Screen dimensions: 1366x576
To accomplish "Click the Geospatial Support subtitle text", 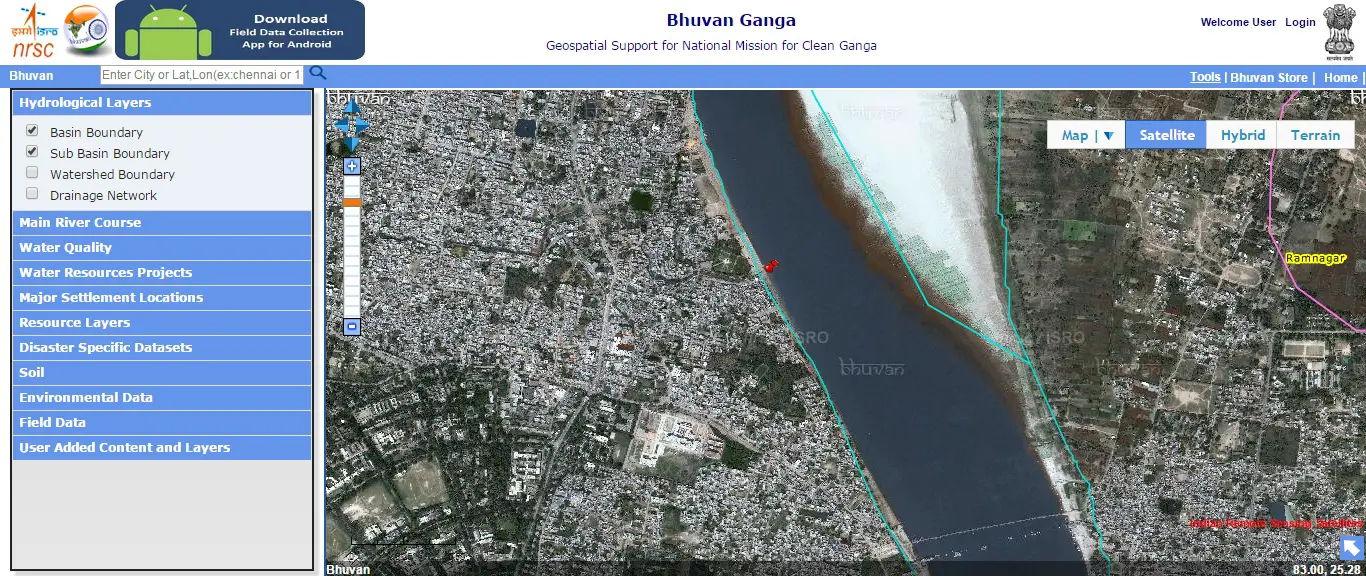I will click(x=711, y=46).
